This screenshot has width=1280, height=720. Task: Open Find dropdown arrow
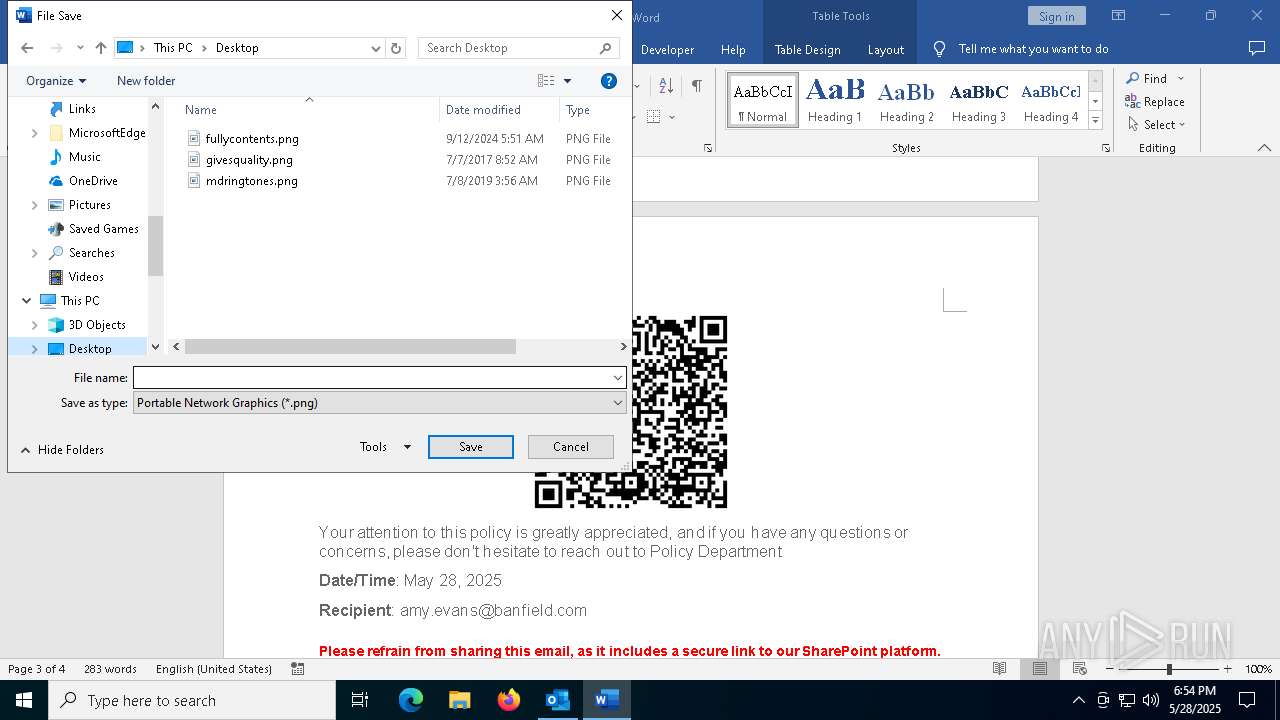[x=1181, y=78]
